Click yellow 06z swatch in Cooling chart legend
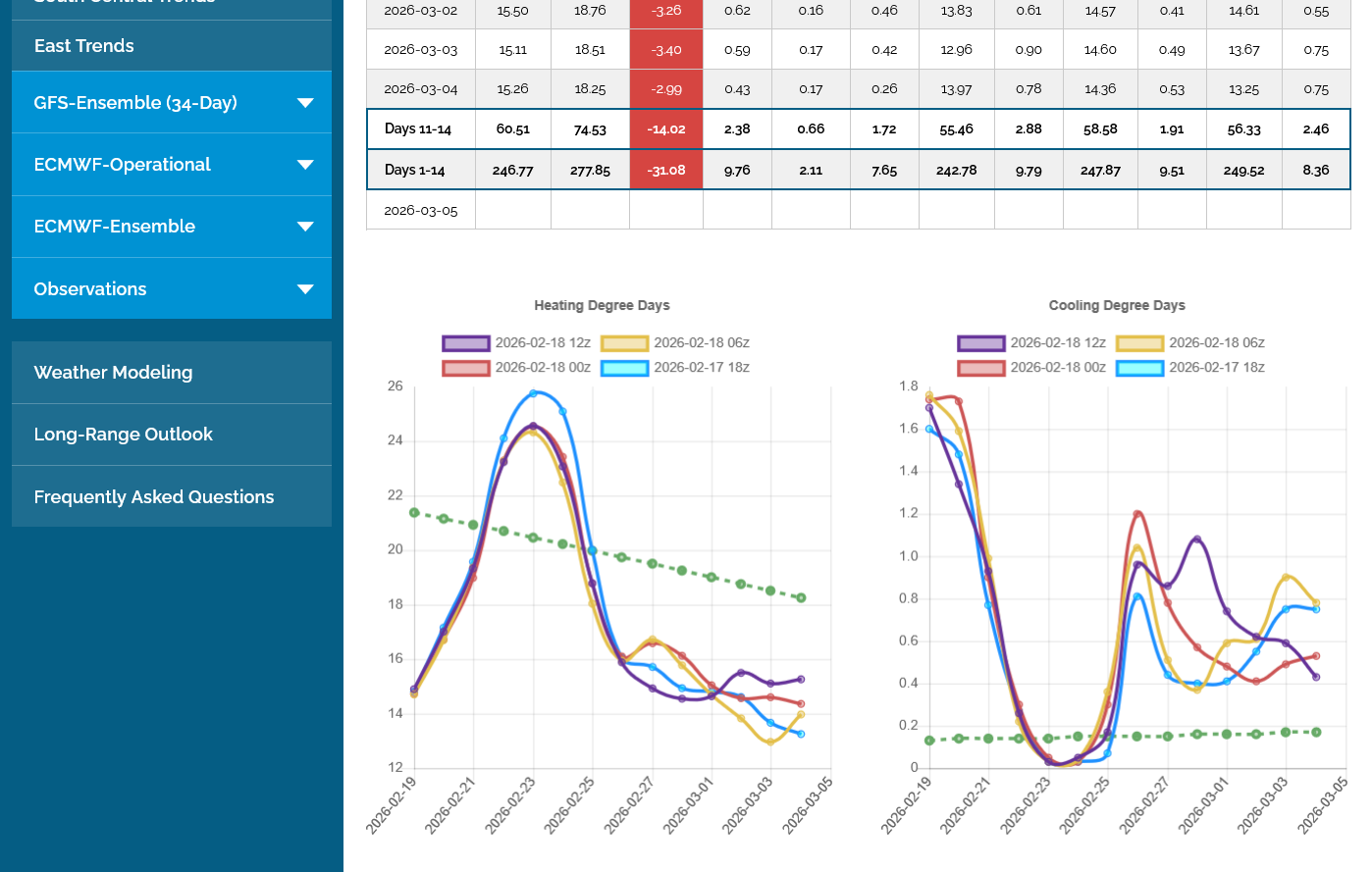Image resolution: width=1372 pixels, height=872 pixels. (1140, 343)
